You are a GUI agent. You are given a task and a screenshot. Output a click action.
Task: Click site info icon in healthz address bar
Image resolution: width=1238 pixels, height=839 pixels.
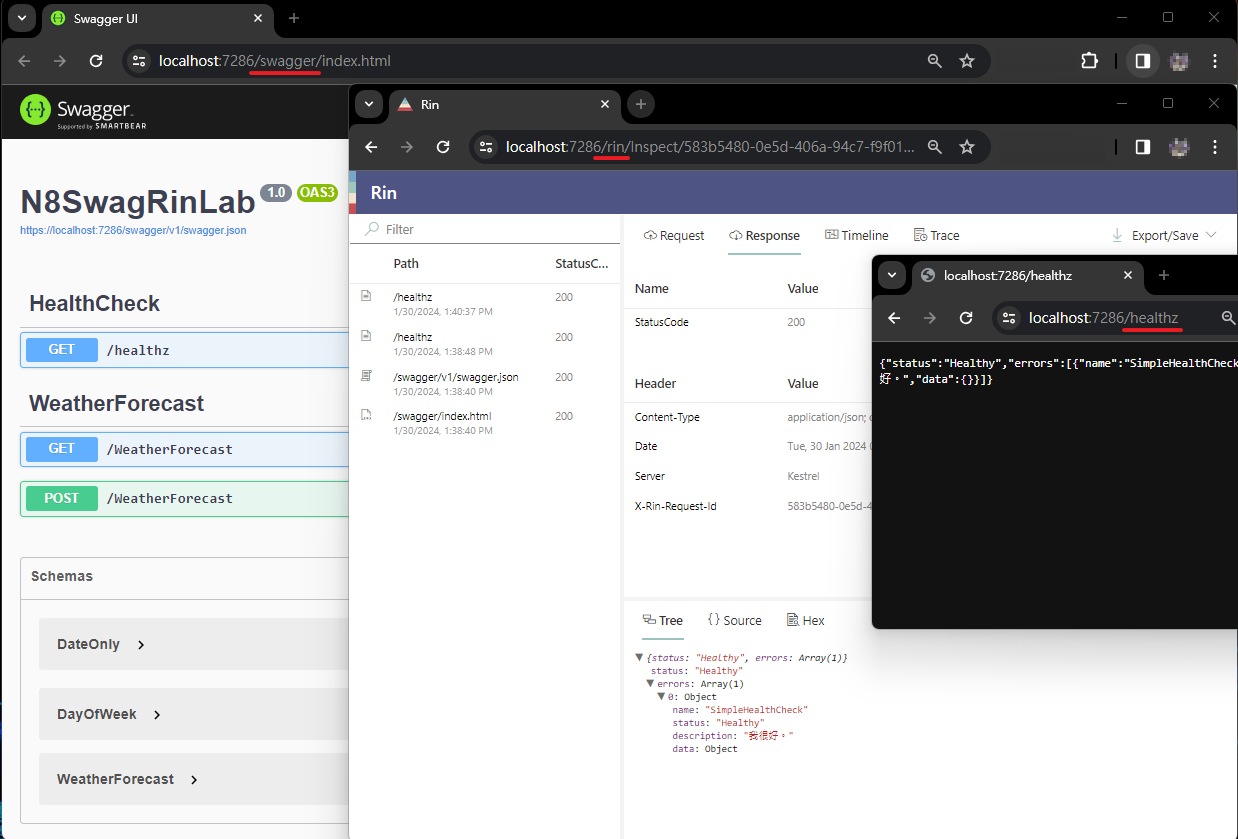coord(1010,318)
